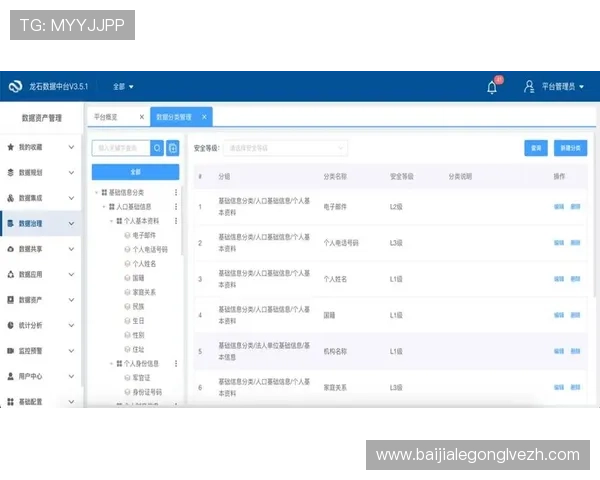The image size is (600, 480).
Task: Expand the 数据治理 sidebar menu
Action: [x=40, y=222]
